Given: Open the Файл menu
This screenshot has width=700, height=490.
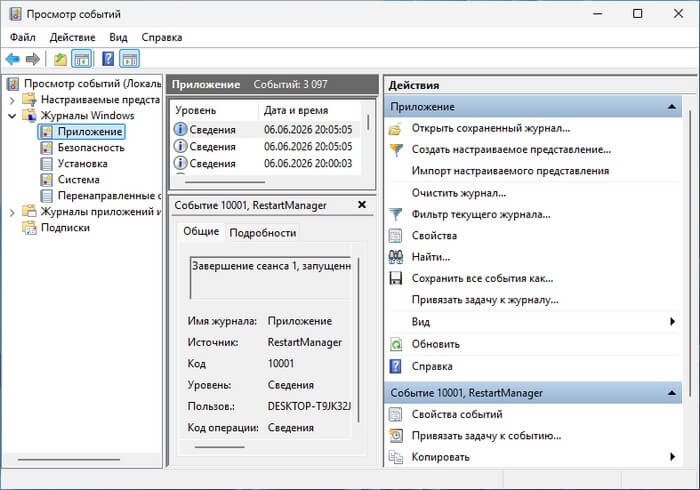Looking at the screenshot, I should point(23,37).
